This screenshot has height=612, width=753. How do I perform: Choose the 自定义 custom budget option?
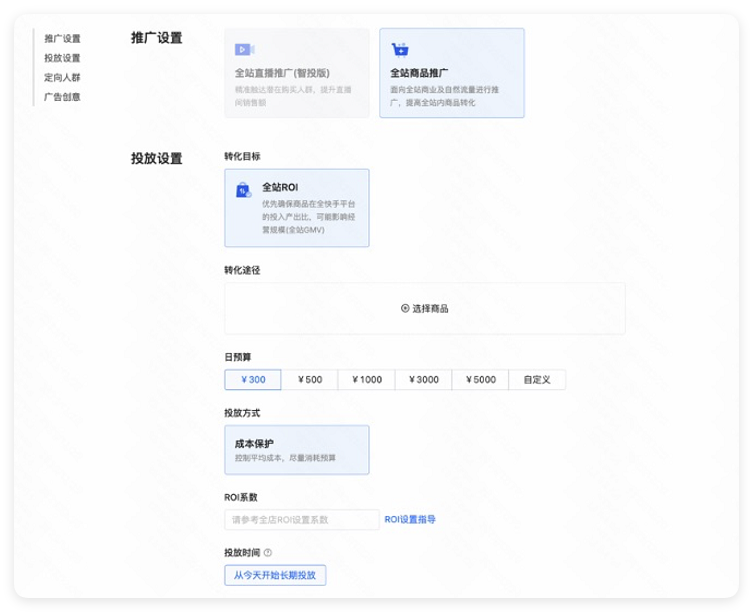[537, 379]
